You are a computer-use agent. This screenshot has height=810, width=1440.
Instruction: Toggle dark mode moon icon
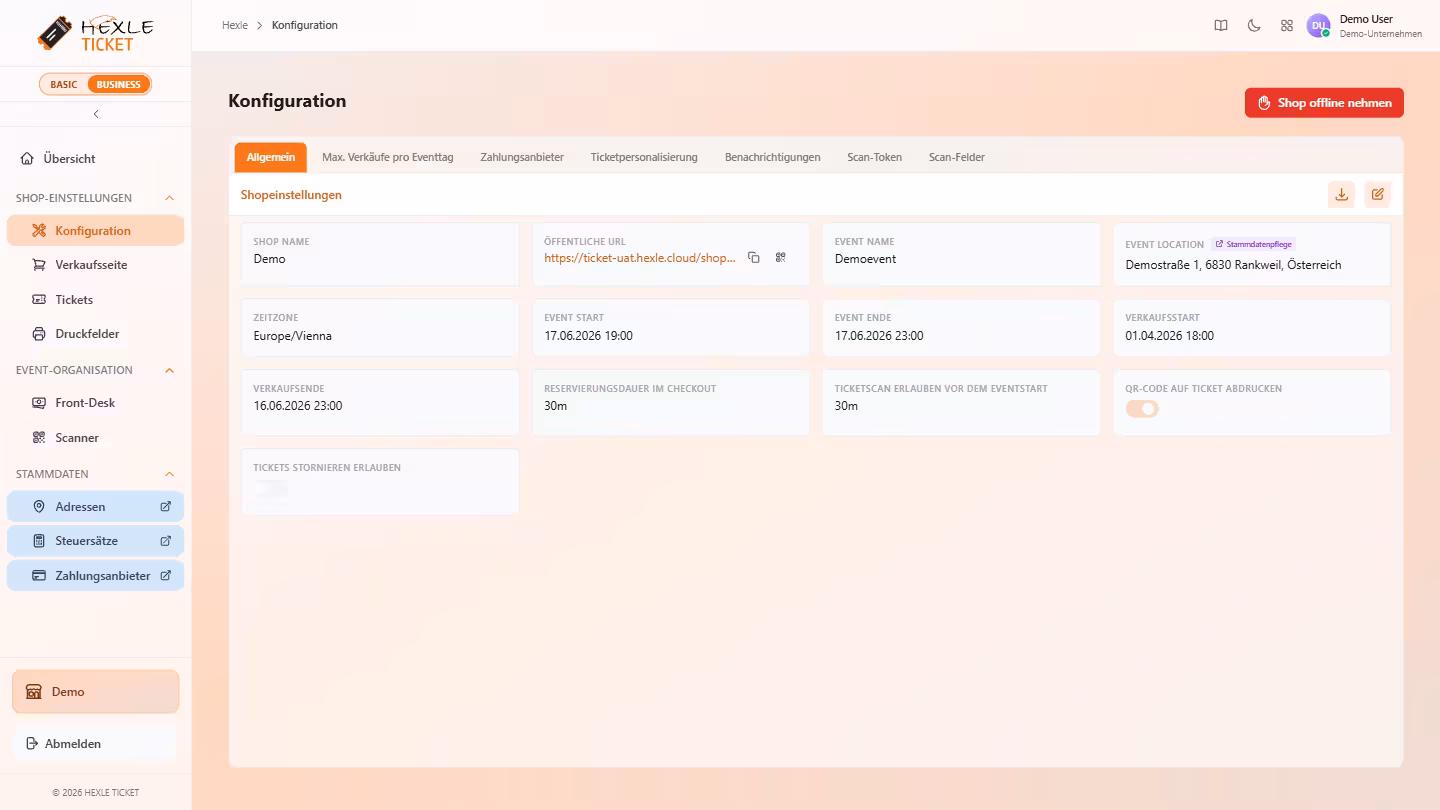point(1254,26)
